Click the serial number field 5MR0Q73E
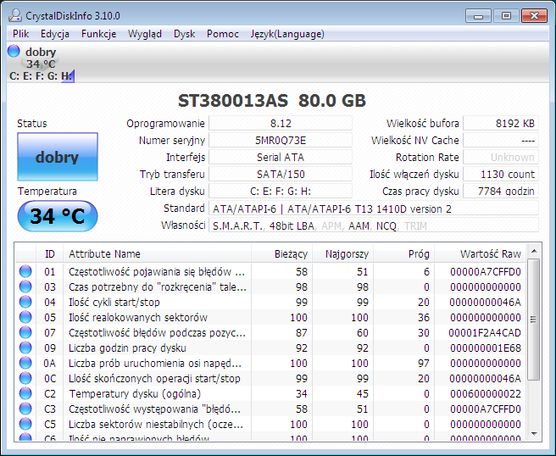 (x=280, y=140)
